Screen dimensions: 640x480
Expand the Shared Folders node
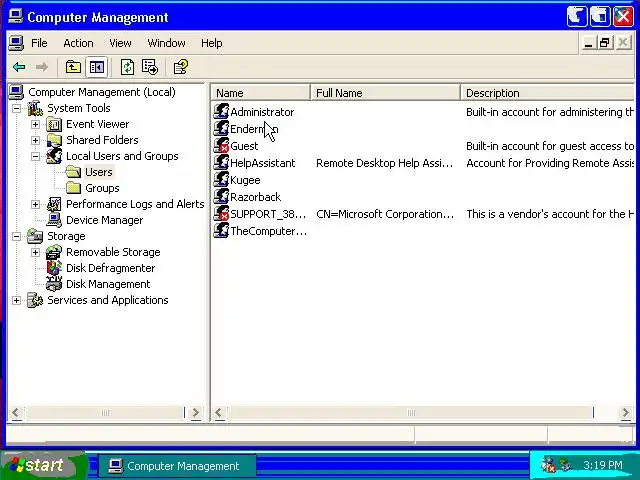point(36,140)
